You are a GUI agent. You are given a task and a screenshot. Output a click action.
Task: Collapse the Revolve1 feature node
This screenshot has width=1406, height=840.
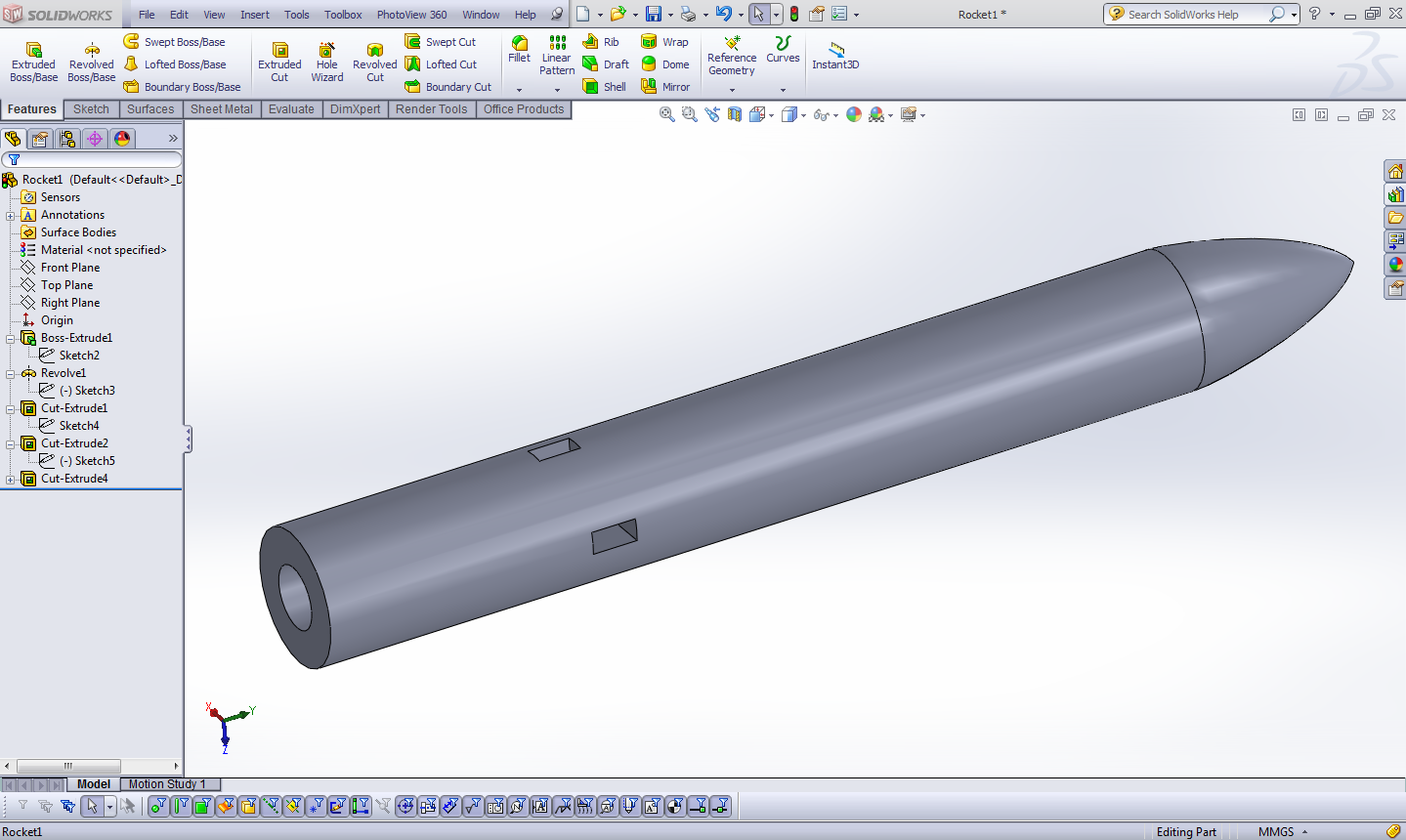coord(11,374)
